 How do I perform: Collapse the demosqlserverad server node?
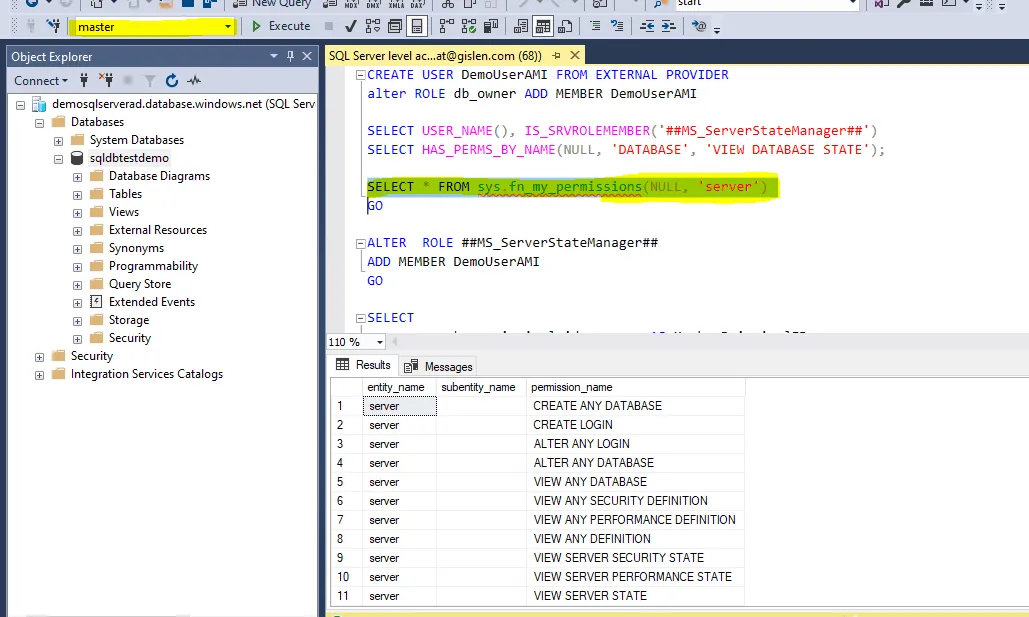pyautogui.click(x=20, y=104)
